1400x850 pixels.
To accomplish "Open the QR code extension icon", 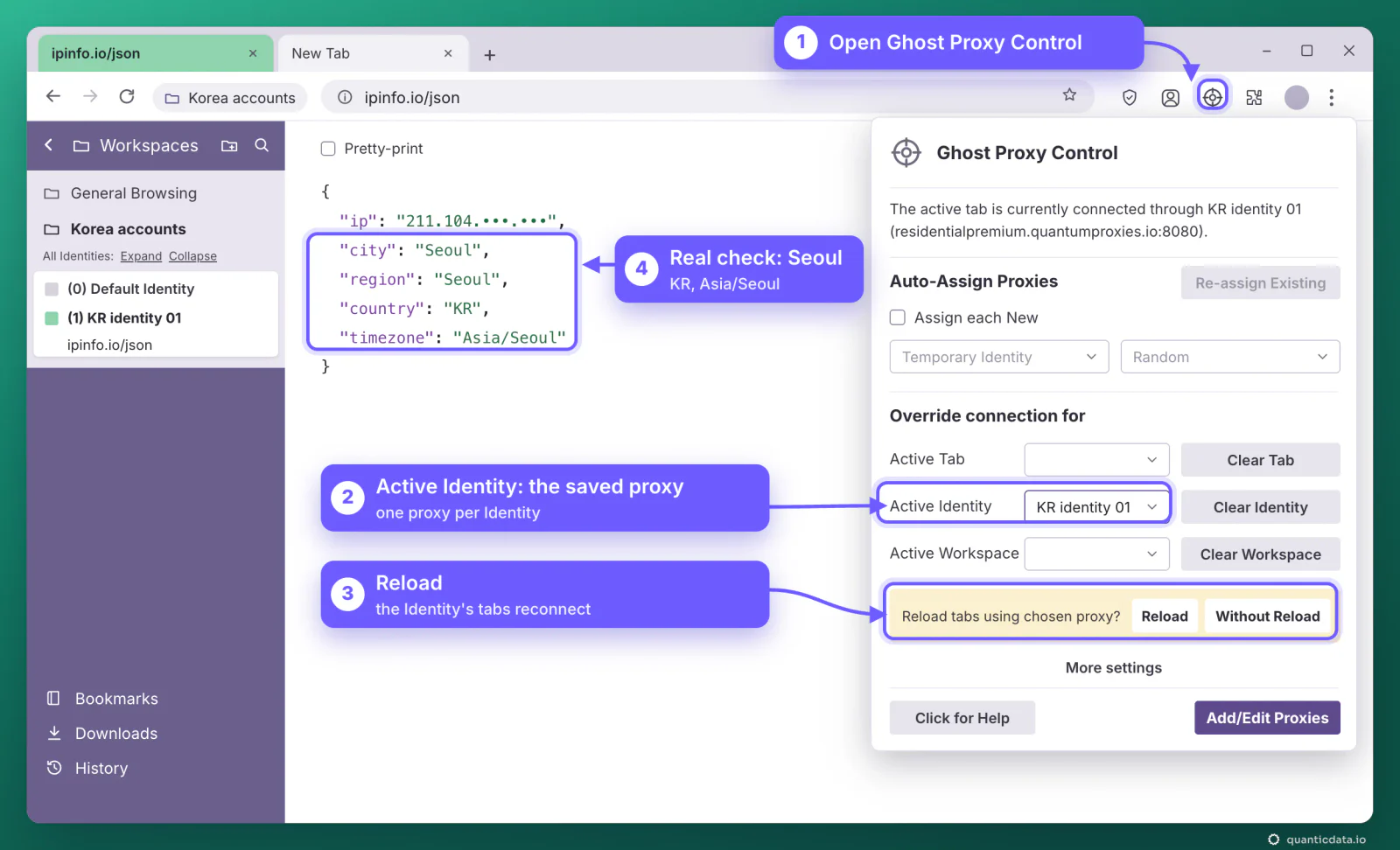I will pos(1254,98).
